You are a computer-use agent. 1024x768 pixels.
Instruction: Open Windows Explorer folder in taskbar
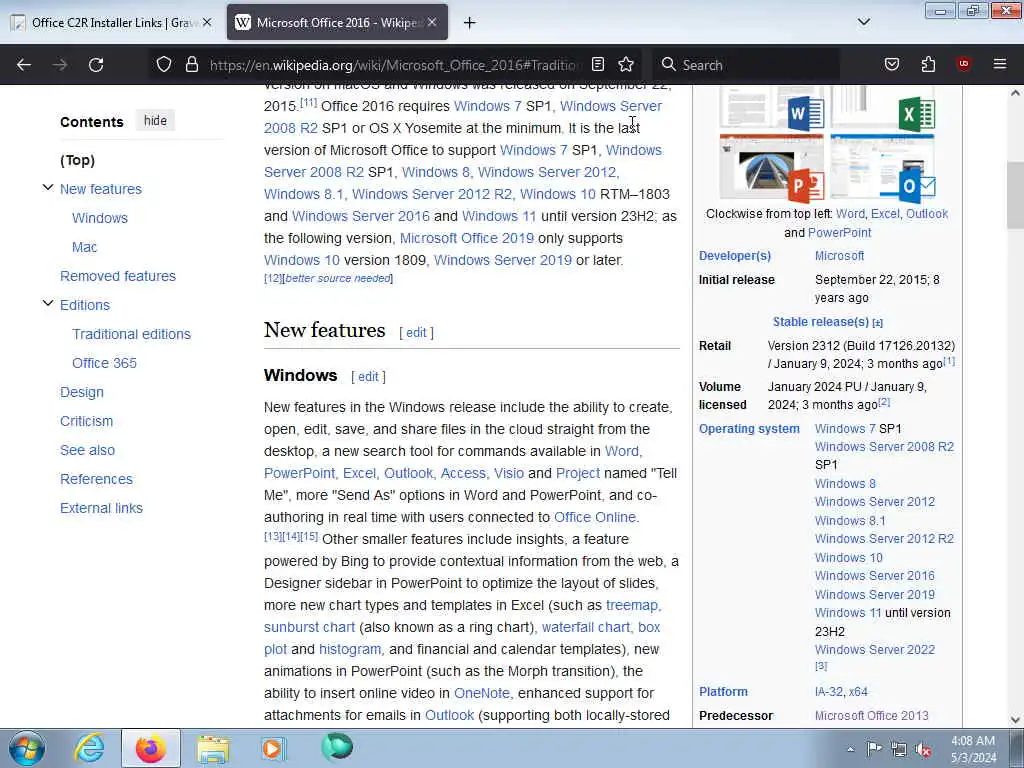pos(213,748)
